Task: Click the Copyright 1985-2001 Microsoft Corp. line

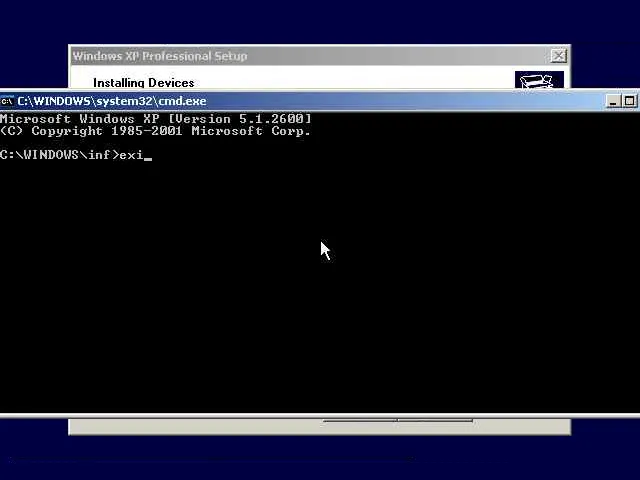Action: [x=155, y=131]
